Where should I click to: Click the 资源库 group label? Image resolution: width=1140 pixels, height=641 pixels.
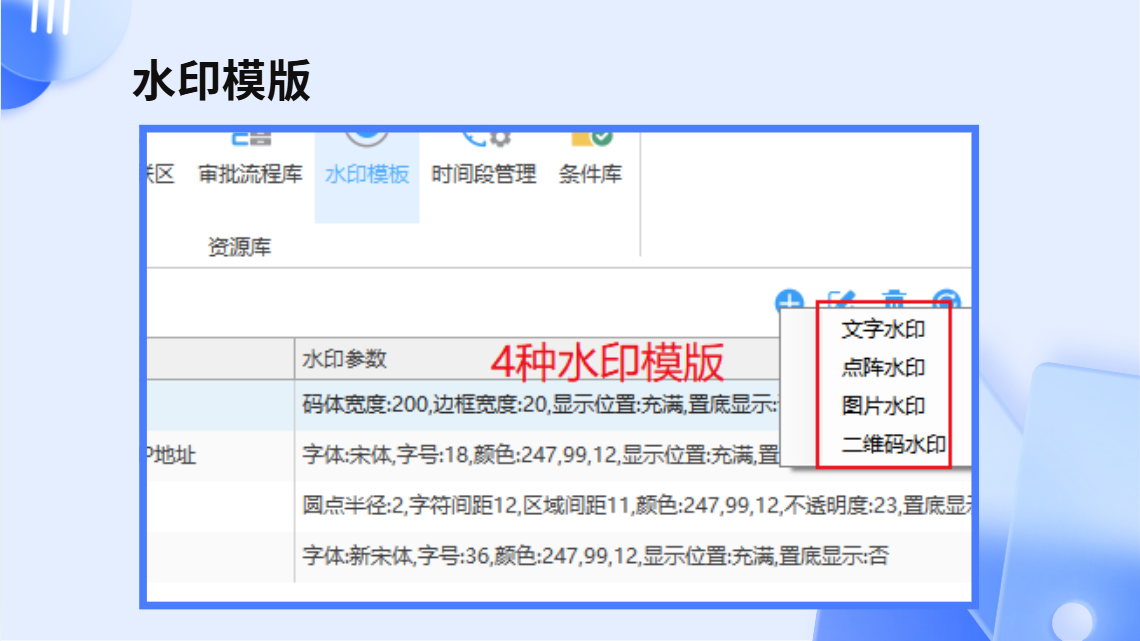[239, 247]
